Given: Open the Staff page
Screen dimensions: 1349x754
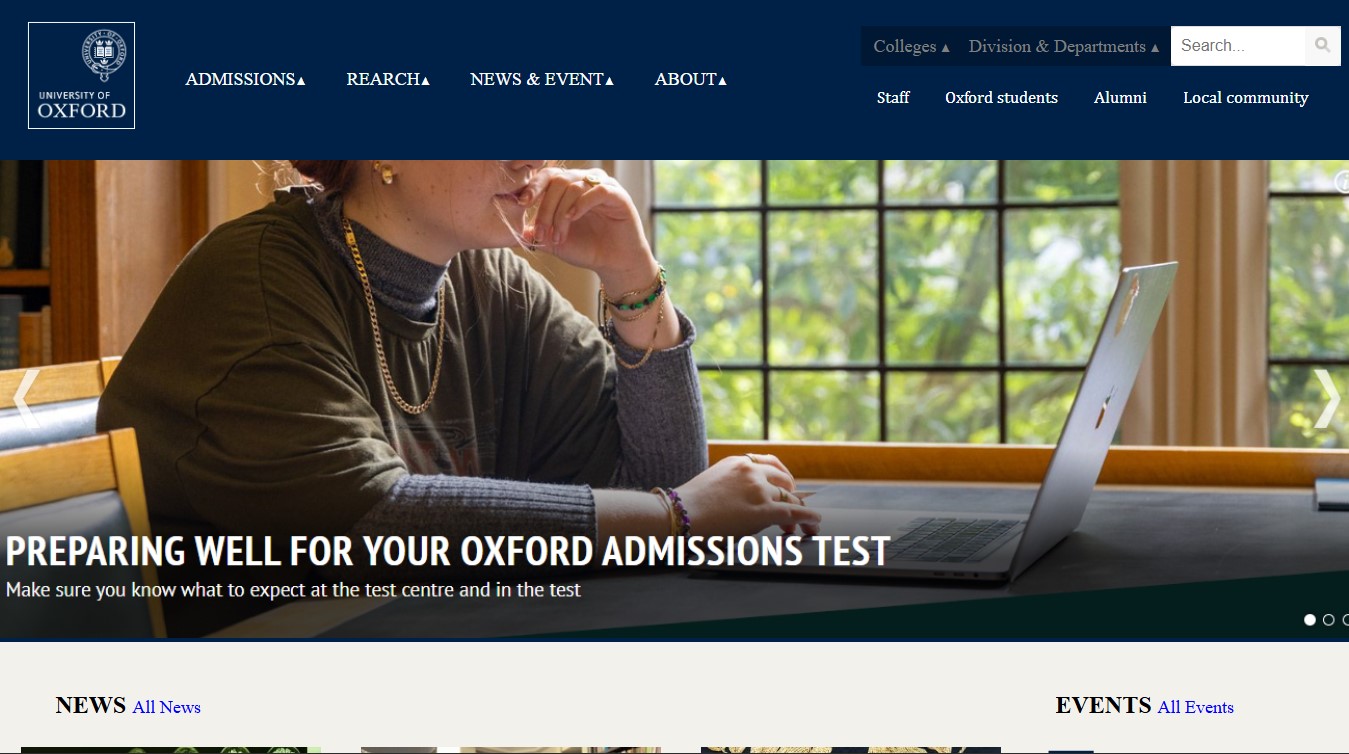Looking at the screenshot, I should [x=893, y=98].
